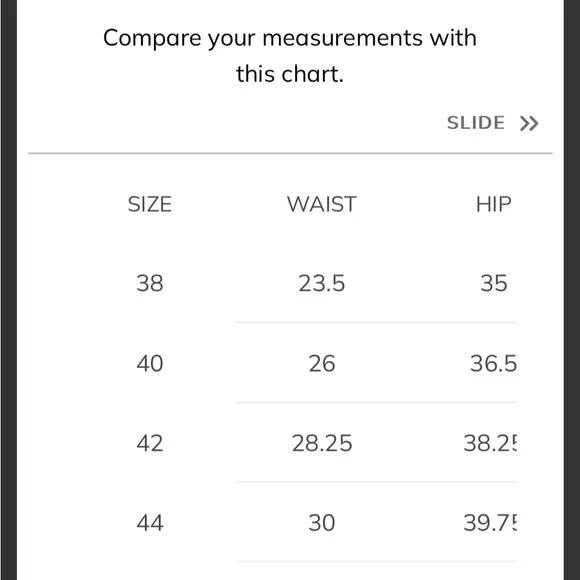Select waist value 30
Screen dimensions: 580x580
[x=322, y=523]
